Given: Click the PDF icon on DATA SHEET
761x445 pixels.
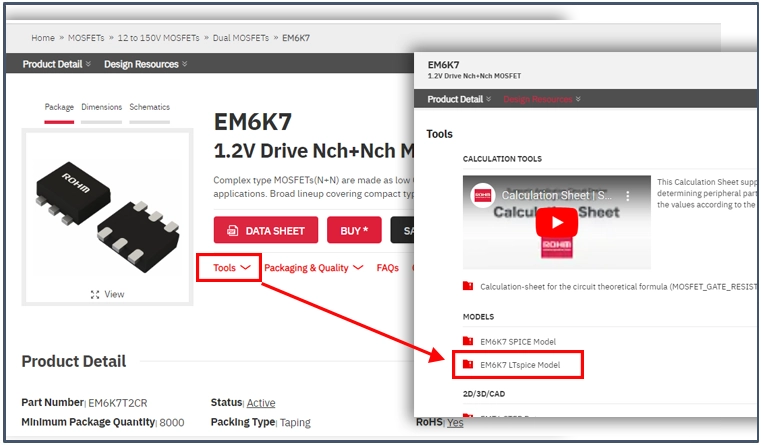Looking at the screenshot, I should (x=232, y=231).
